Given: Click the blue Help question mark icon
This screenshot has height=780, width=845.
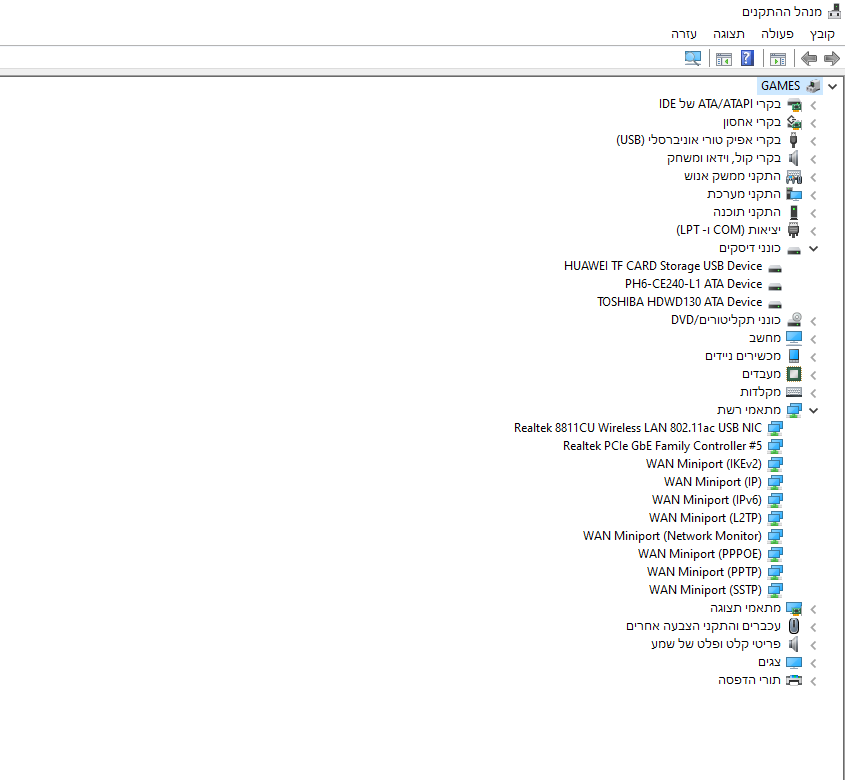Looking at the screenshot, I should coord(747,58).
